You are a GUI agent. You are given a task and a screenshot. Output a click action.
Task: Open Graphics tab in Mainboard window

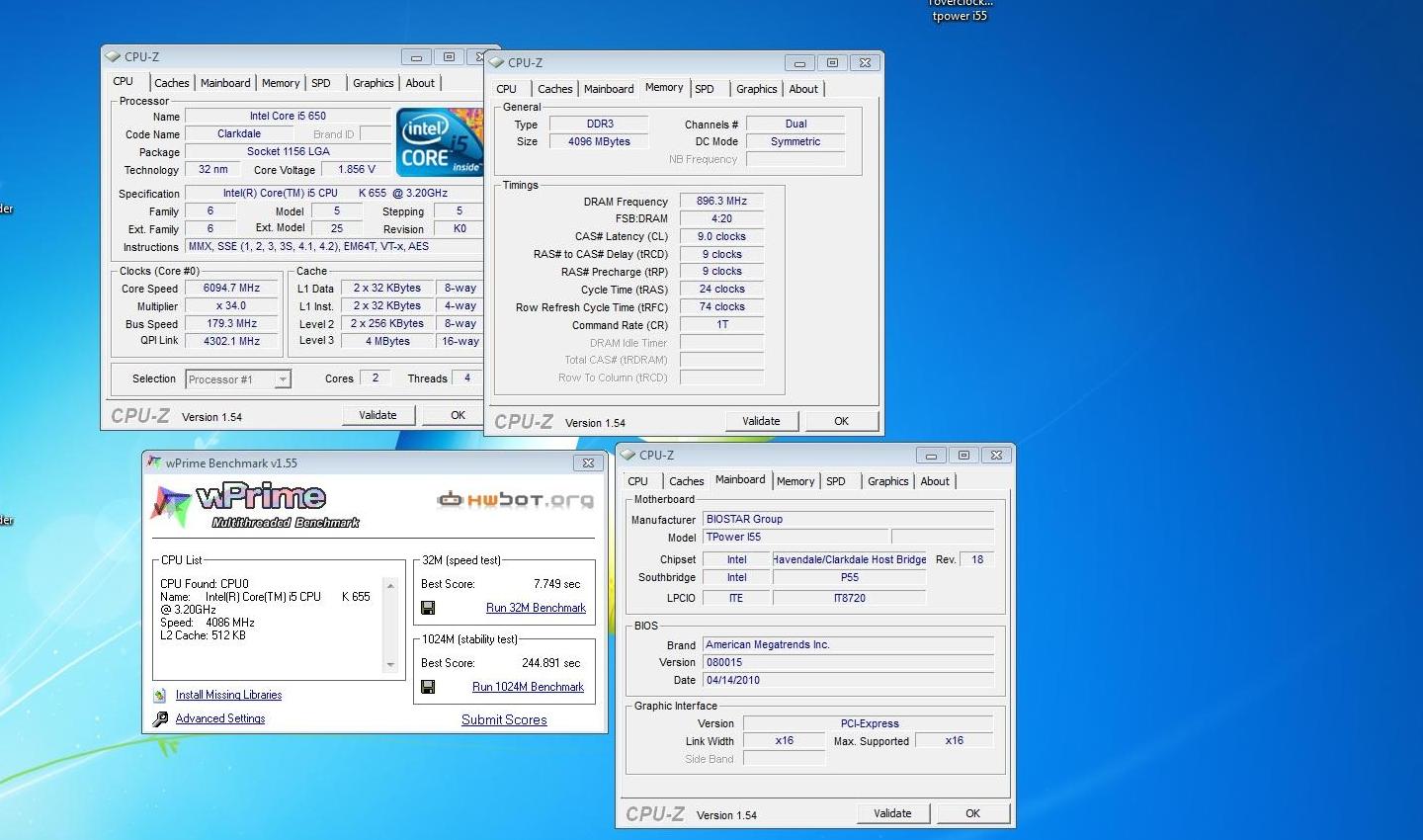tap(888, 481)
